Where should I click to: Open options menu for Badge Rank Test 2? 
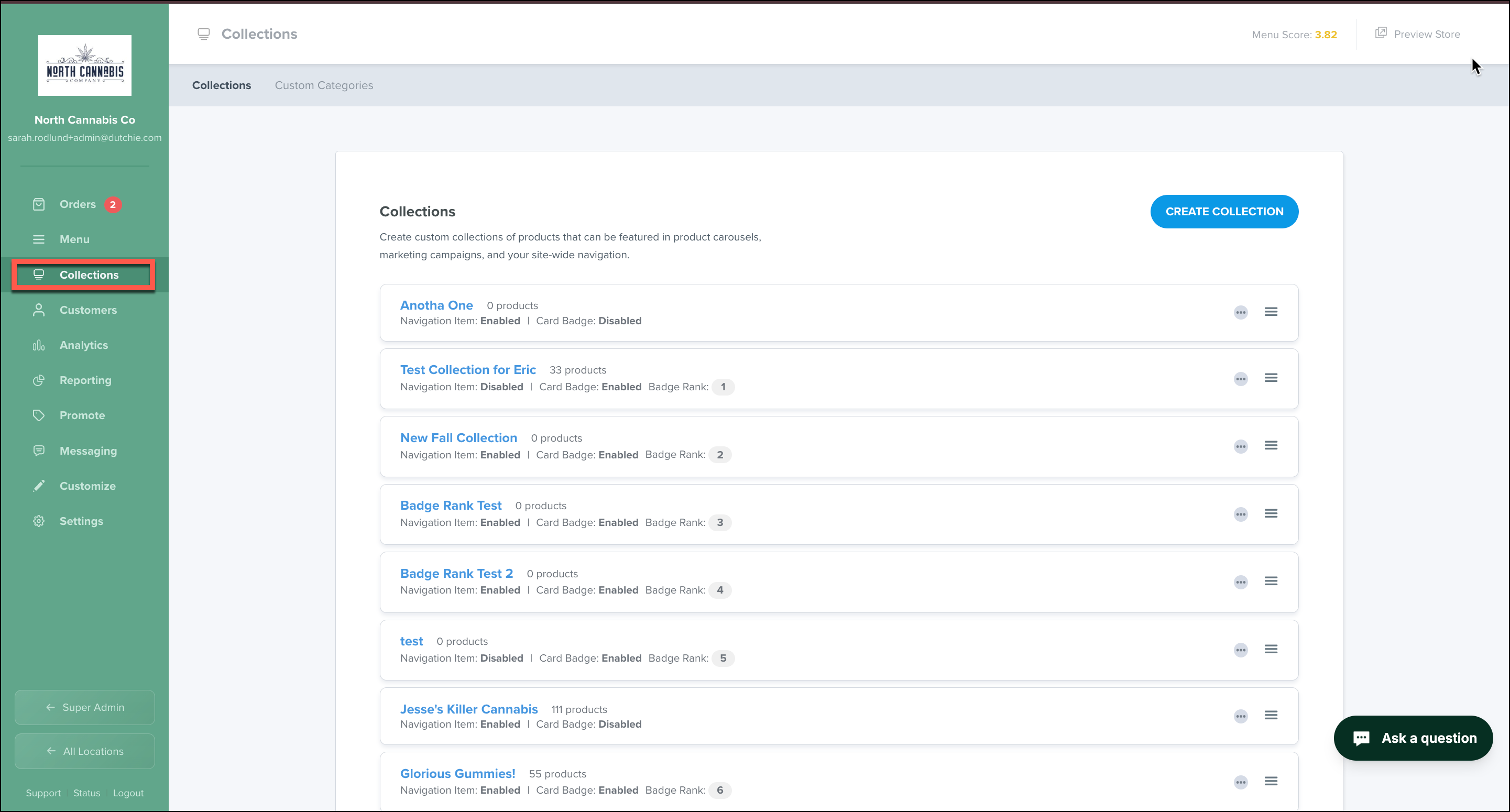(x=1241, y=582)
